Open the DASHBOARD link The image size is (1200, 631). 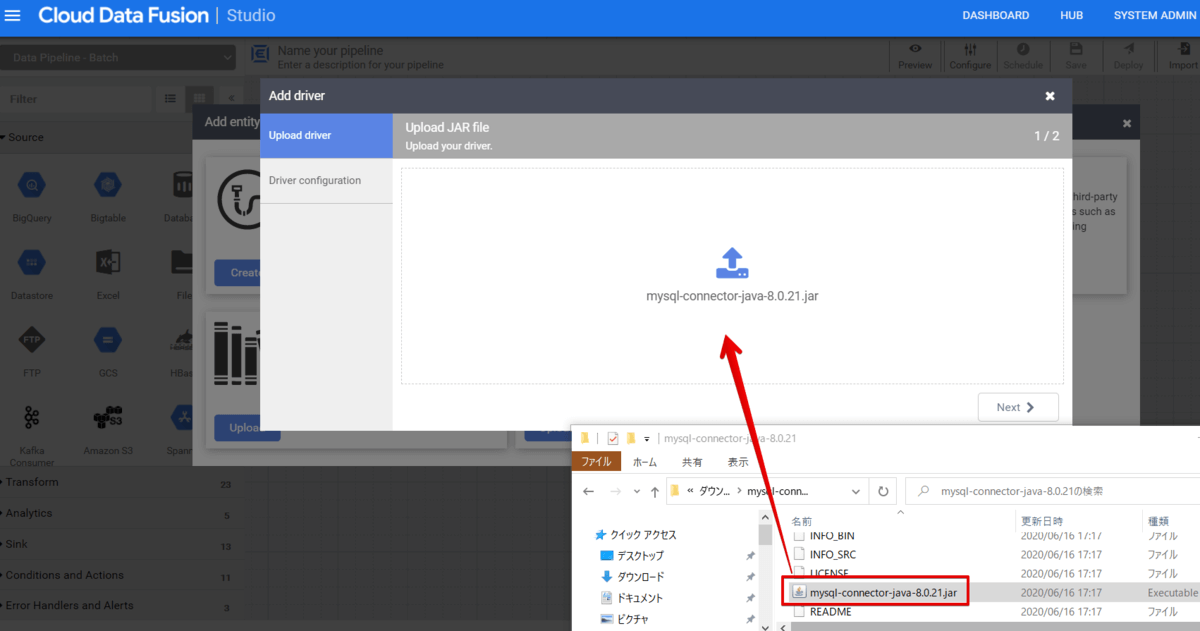coord(995,15)
